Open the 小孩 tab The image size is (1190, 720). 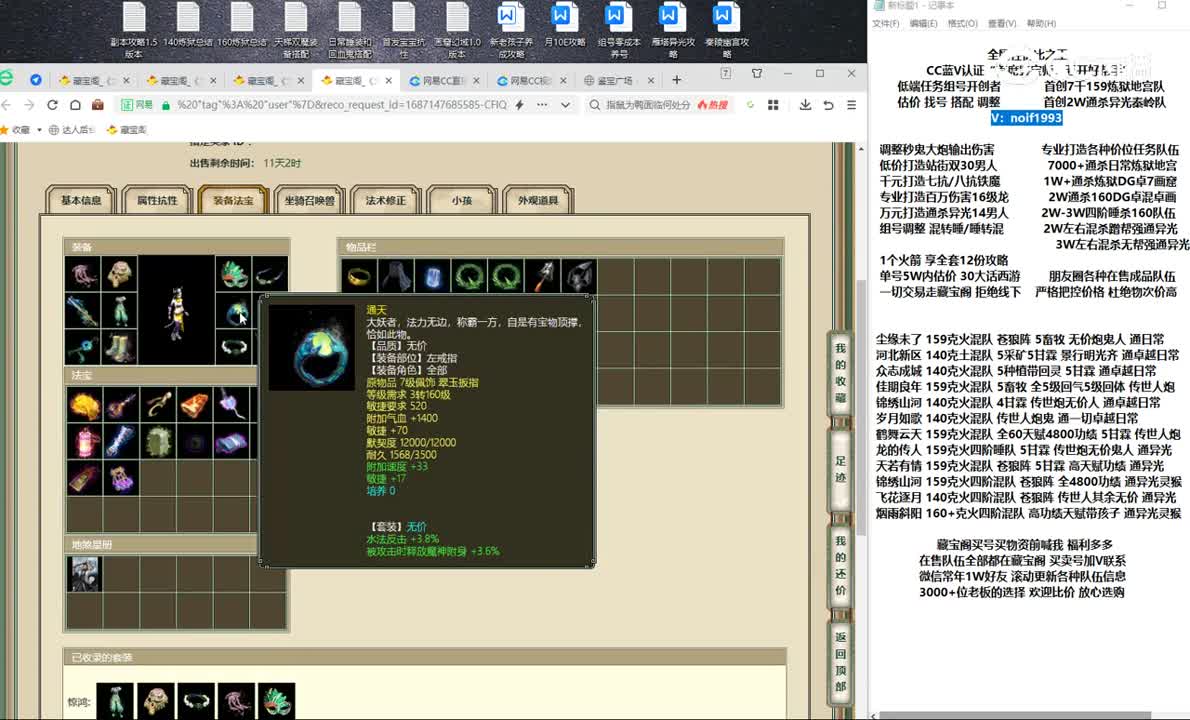461,200
